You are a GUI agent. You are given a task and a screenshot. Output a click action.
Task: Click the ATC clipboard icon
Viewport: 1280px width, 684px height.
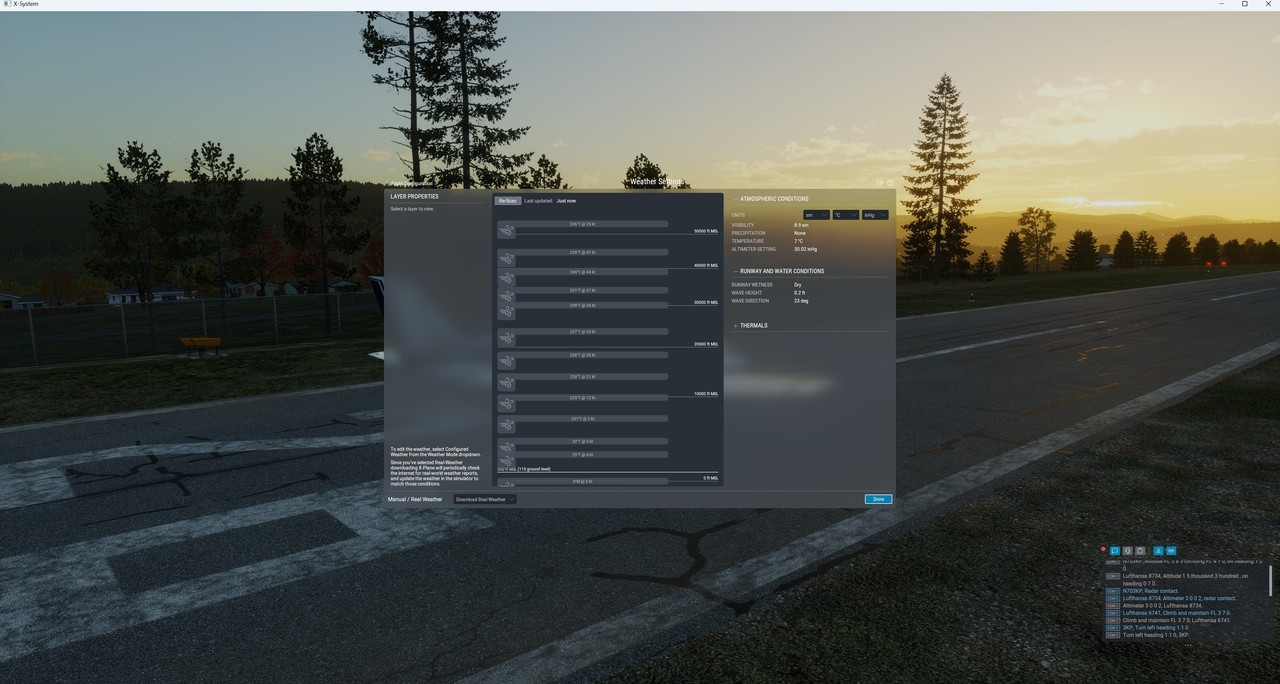[1140, 551]
